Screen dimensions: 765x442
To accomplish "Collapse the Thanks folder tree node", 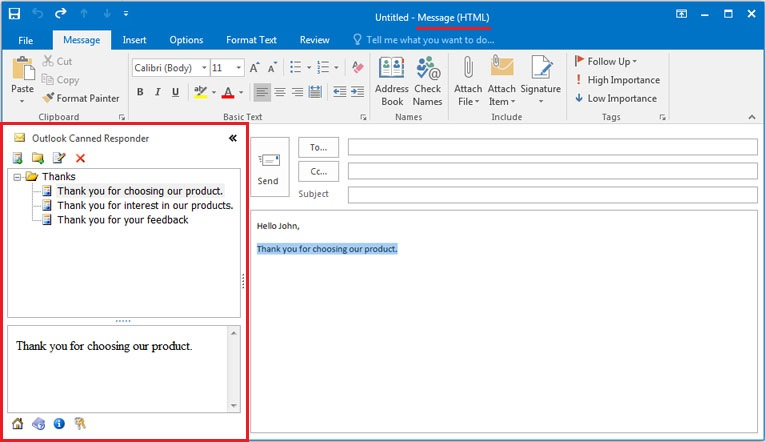I will coord(17,177).
